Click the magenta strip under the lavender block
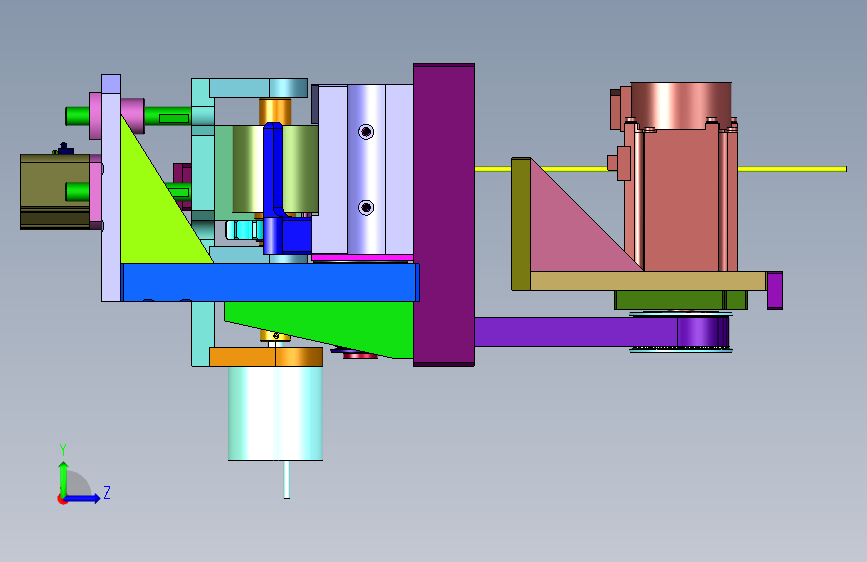This screenshot has width=867, height=562. coord(362,258)
